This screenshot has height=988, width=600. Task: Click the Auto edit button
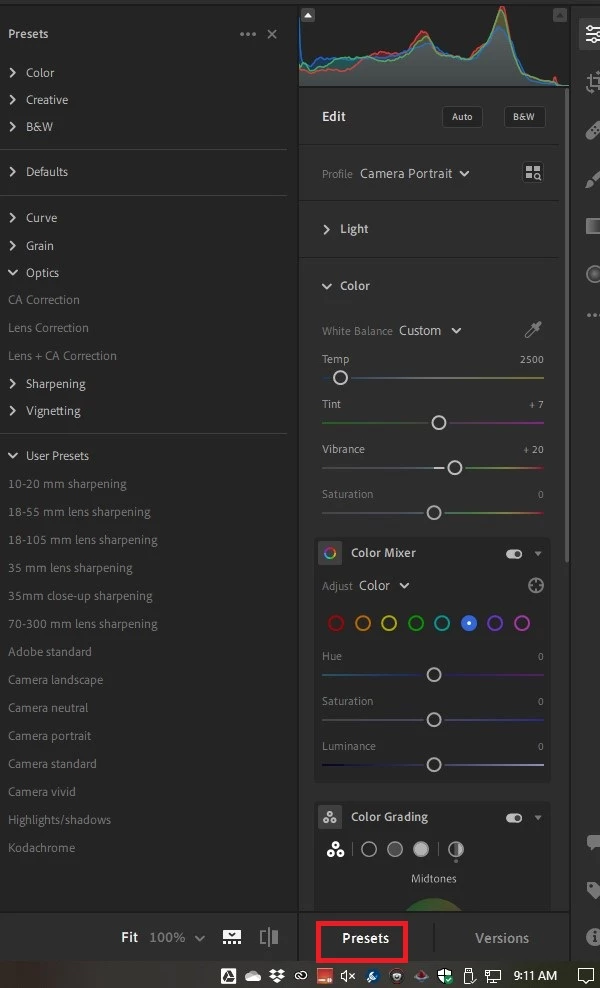pyautogui.click(x=462, y=117)
